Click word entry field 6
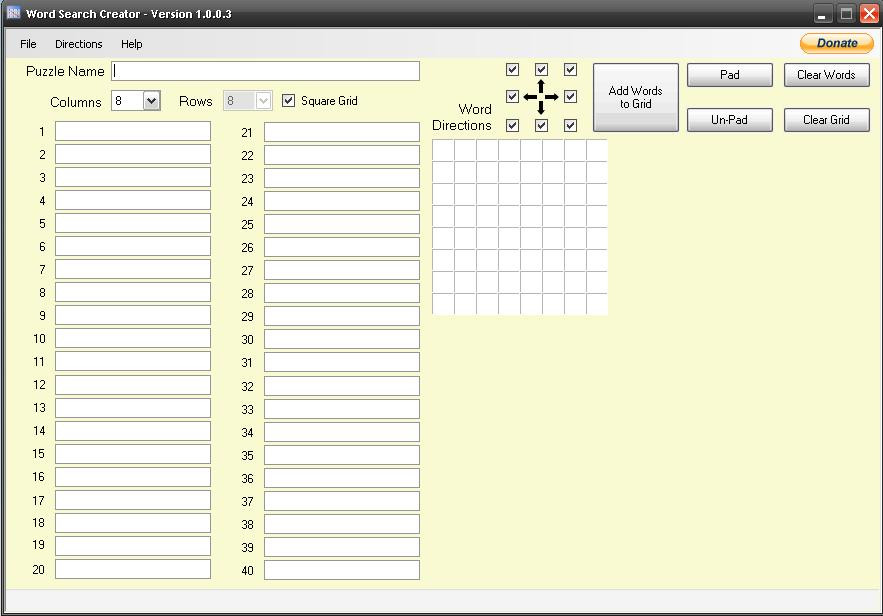The height and width of the screenshot is (616, 883). click(x=133, y=247)
